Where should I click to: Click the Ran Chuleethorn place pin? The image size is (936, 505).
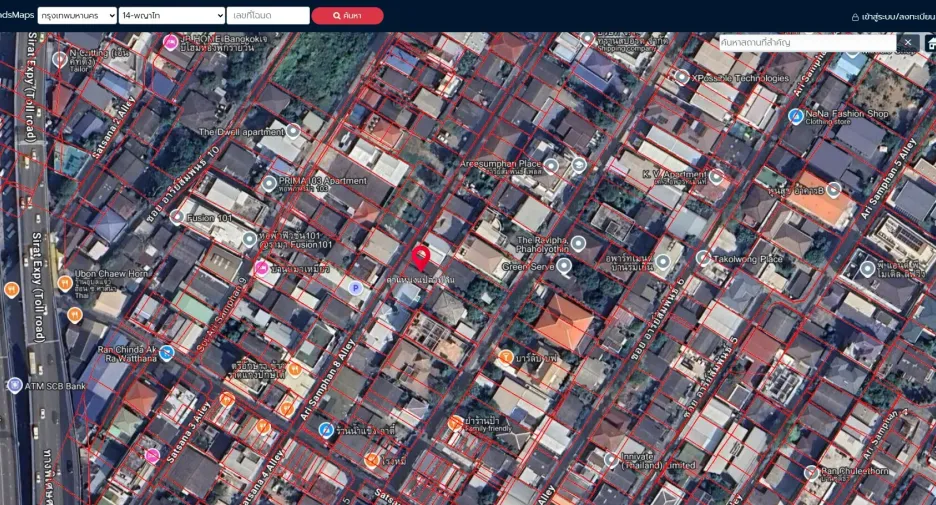[x=810, y=473]
